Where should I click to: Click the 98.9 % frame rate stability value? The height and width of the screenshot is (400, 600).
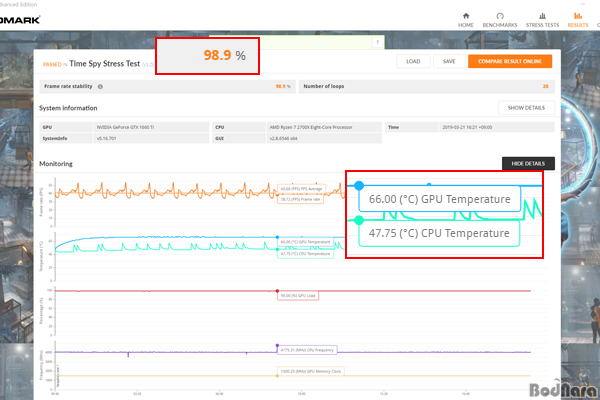point(283,87)
